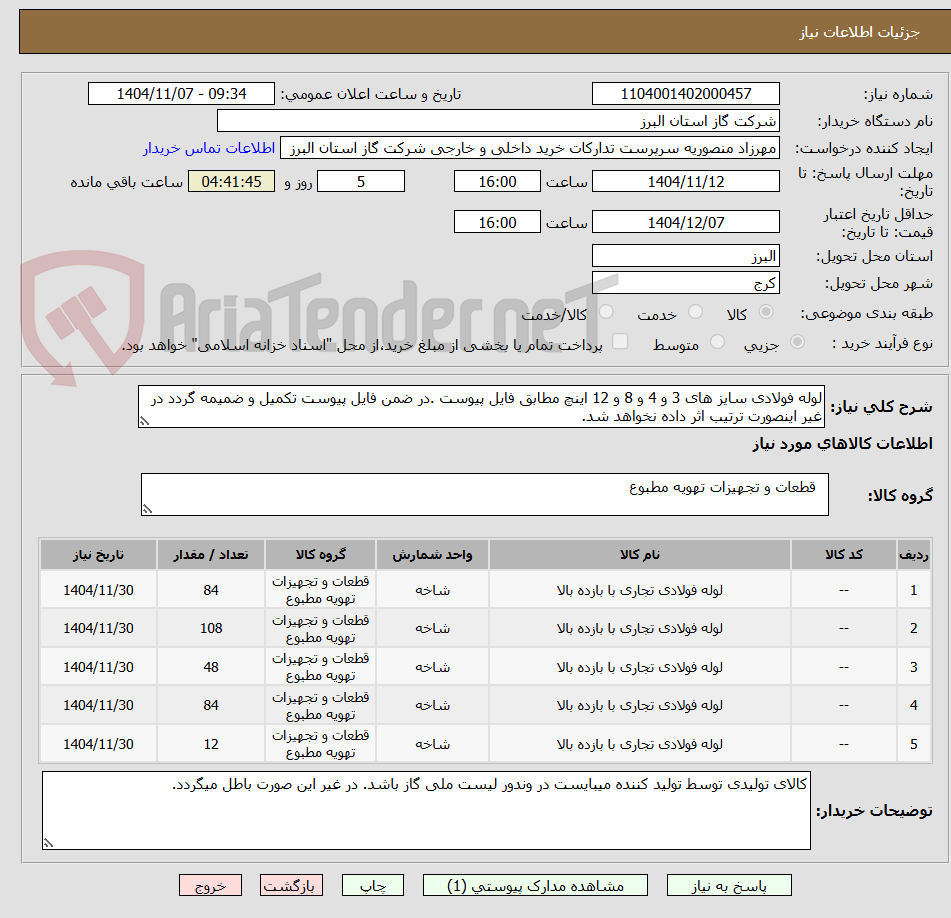Click the quantity 108 in row 2

click(211, 628)
